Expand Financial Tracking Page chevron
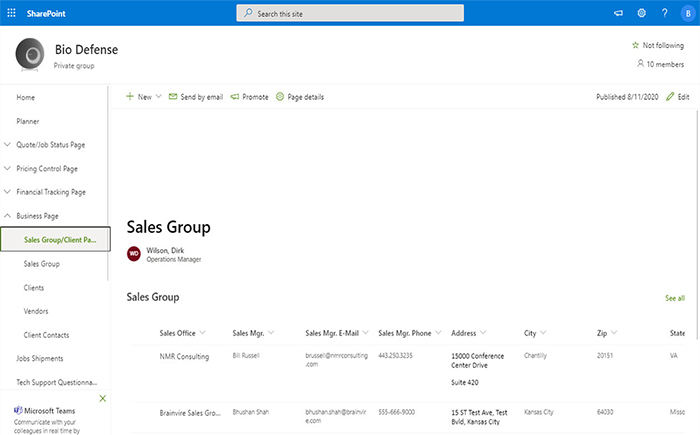Screen dimensions: 700x435 pos(7,192)
